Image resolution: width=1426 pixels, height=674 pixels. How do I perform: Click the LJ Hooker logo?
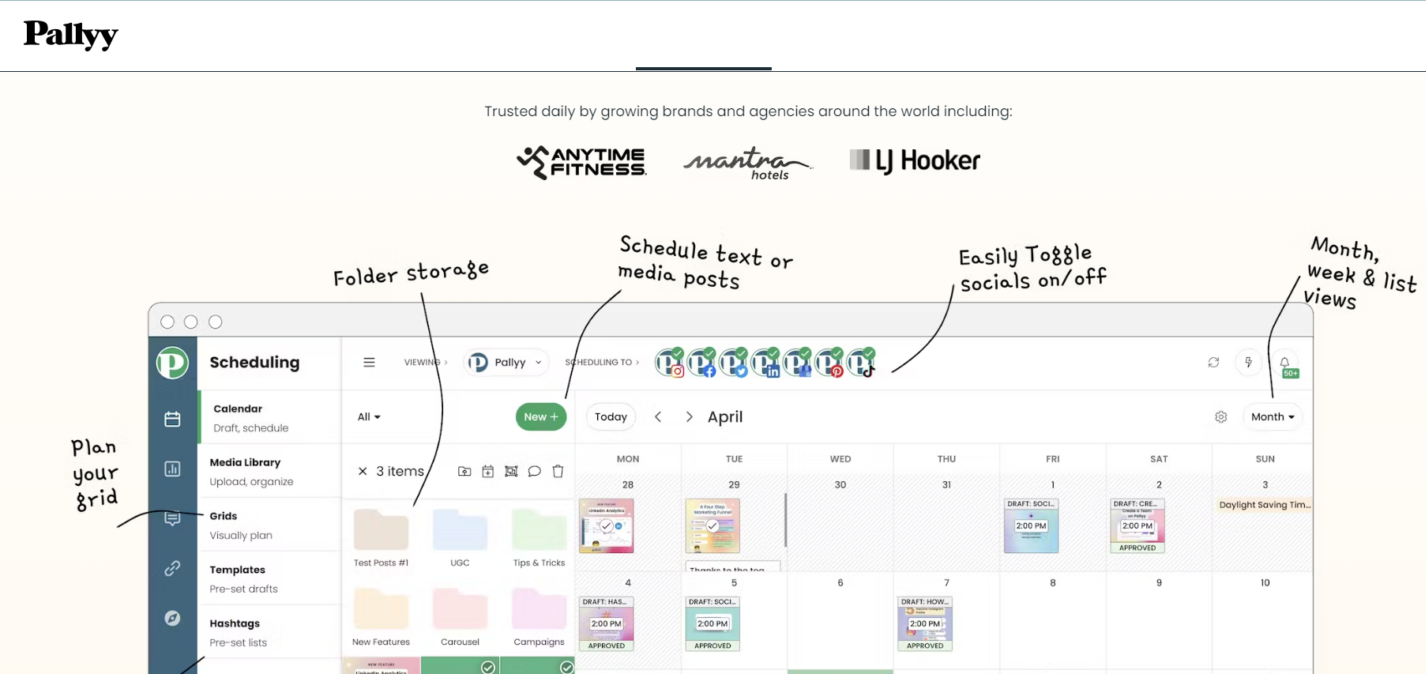click(915, 160)
